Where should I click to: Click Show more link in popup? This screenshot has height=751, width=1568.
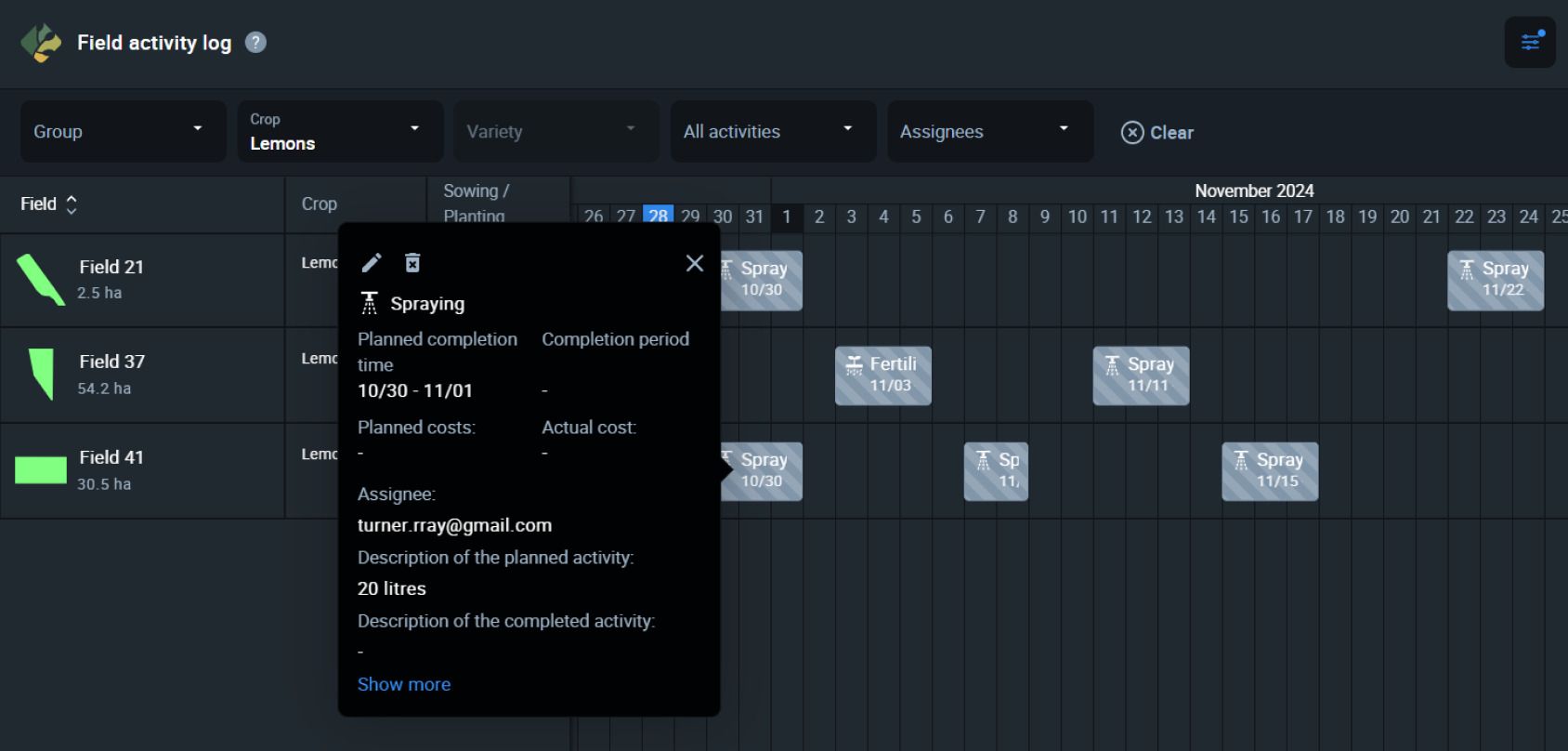(404, 684)
